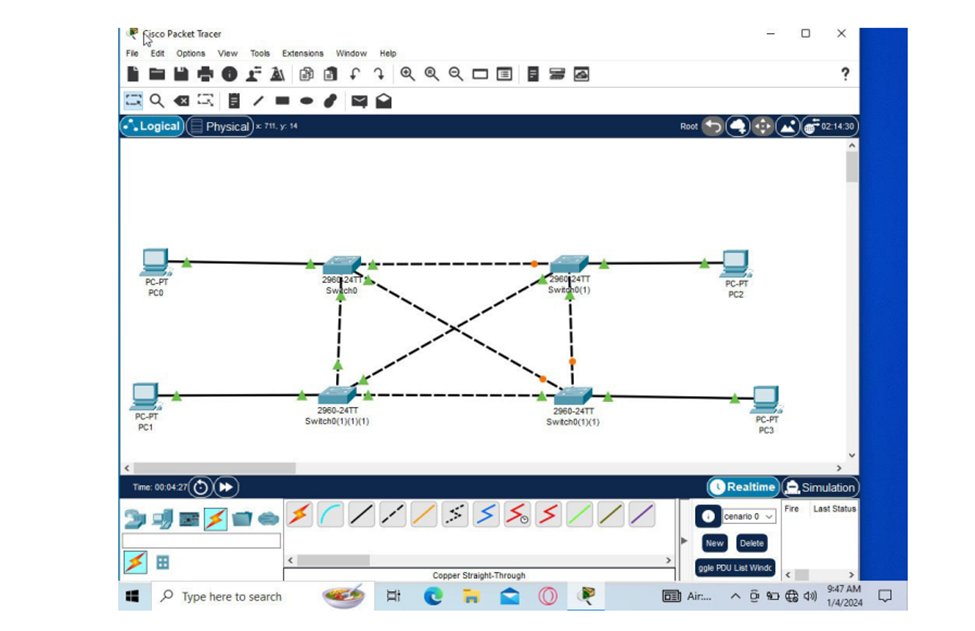
Task: Switch to Physical workspace view
Action: pos(220,126)
